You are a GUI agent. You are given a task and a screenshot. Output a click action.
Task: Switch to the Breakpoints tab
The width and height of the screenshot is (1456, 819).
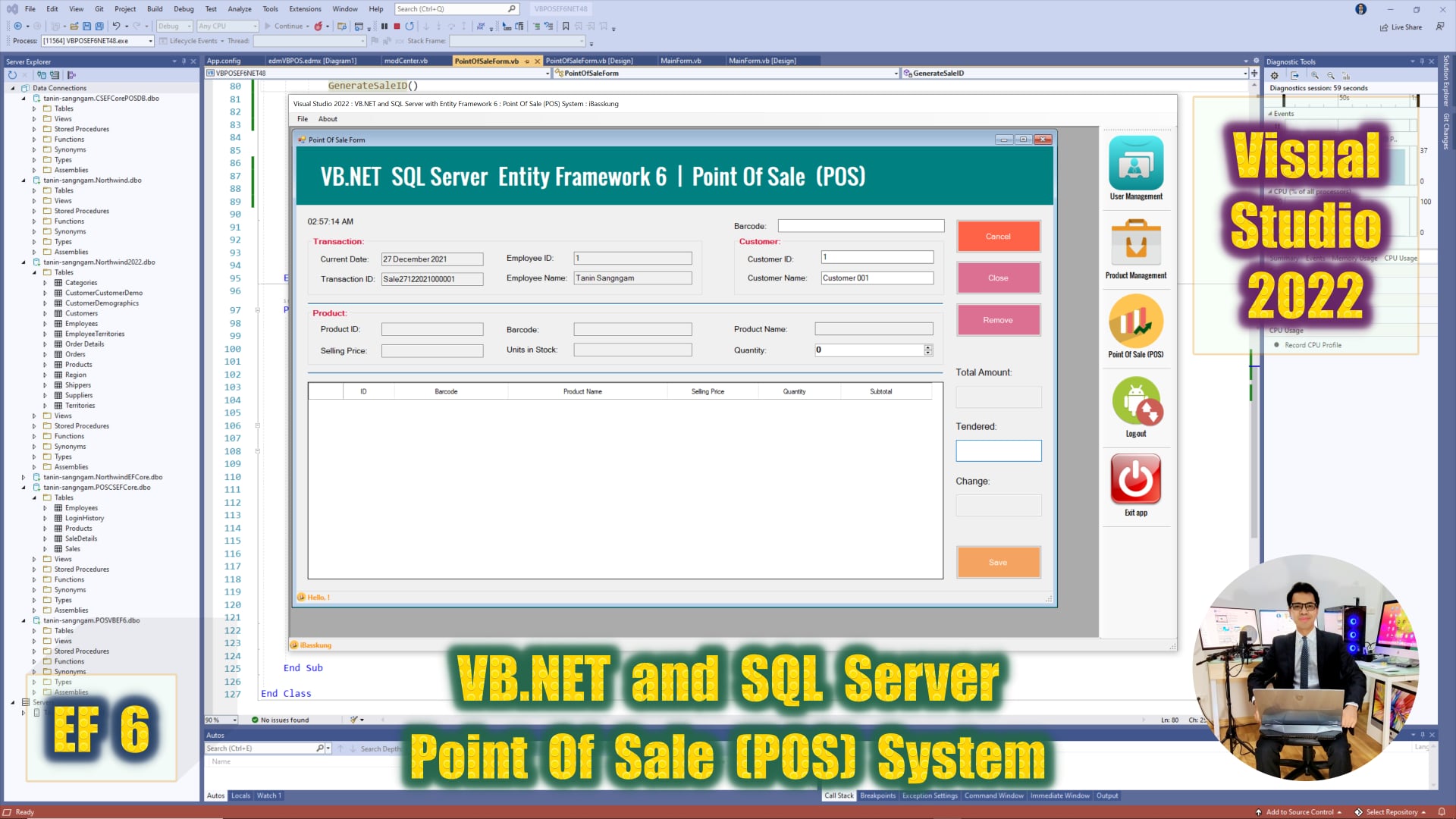coord(877,796)
